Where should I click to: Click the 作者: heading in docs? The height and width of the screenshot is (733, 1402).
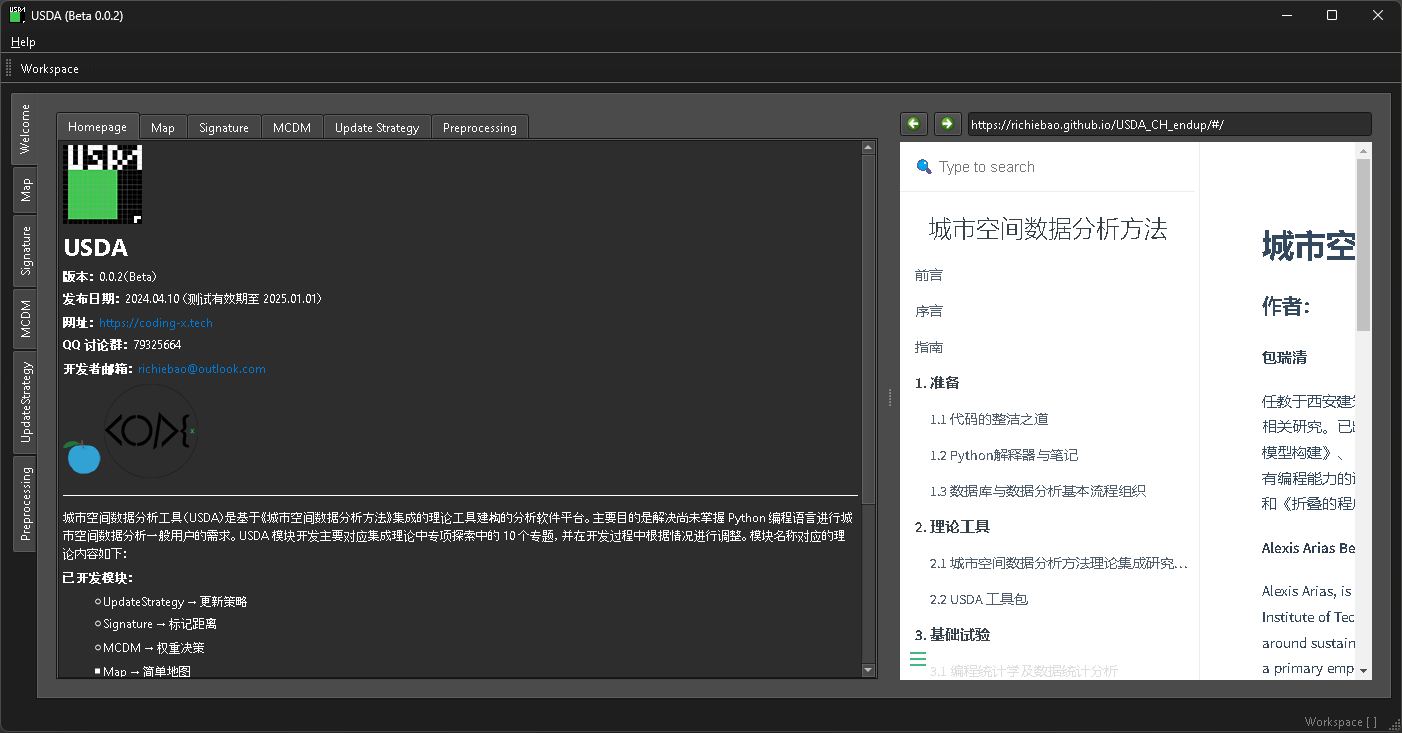[1286, 306]
